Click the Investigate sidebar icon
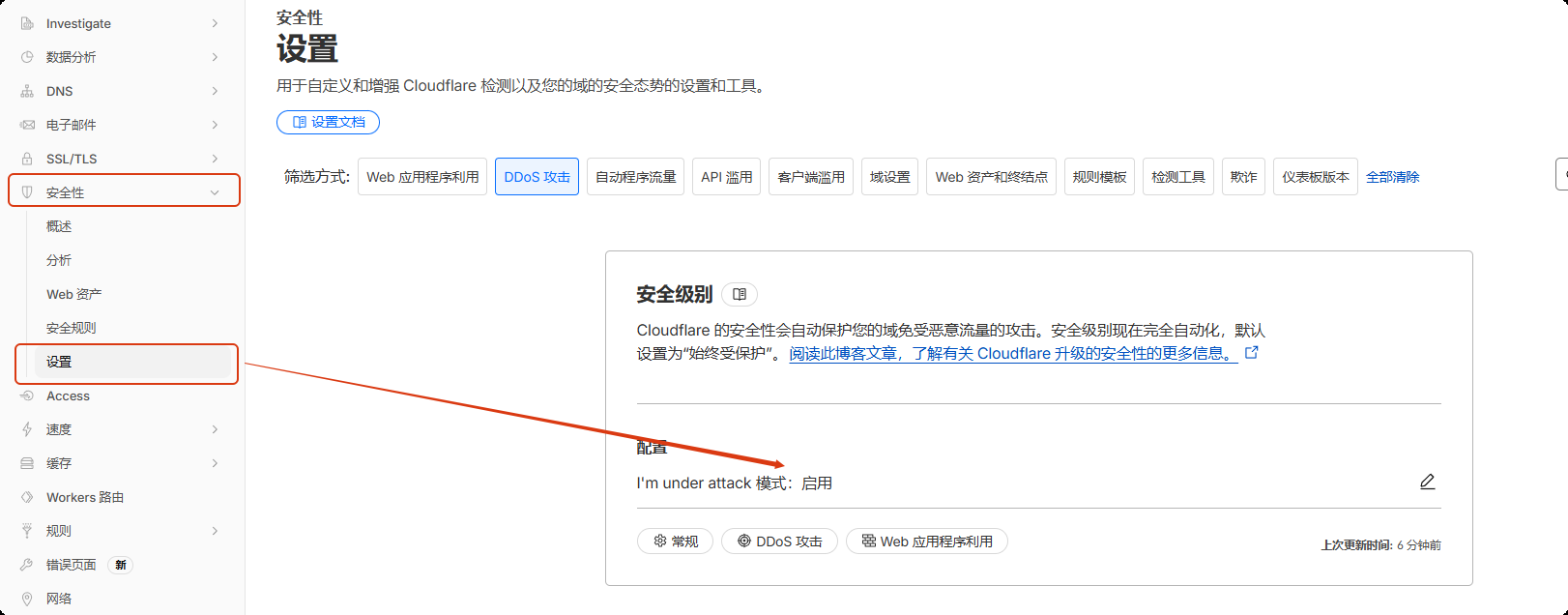The width and height of the screenshot is (1568, 615). tap(27, 23)
